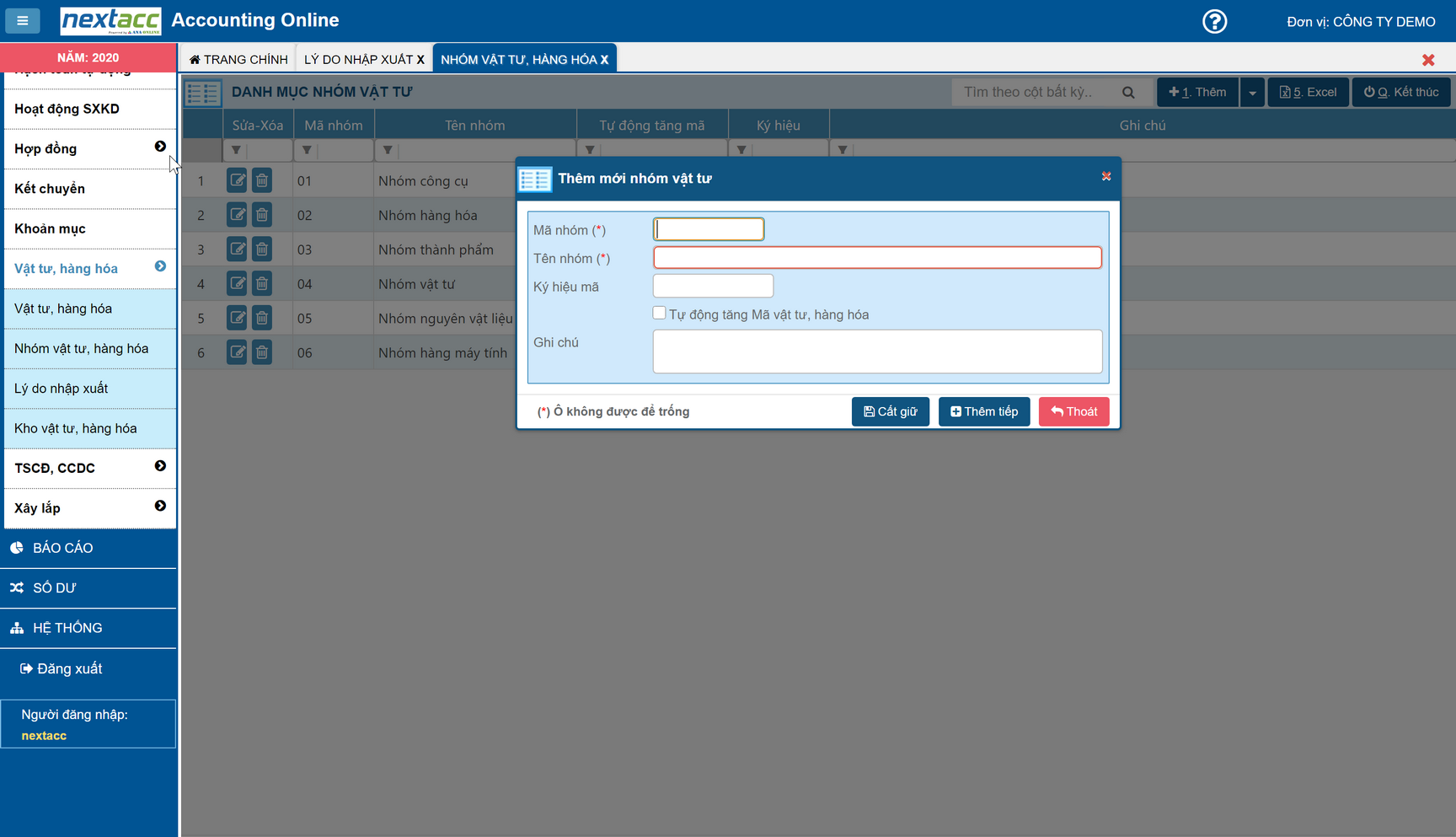The width and height of the screenshot is (1456, 837).
Task: Expand the Hợp đồng sidebar menu
Action: 160,148
